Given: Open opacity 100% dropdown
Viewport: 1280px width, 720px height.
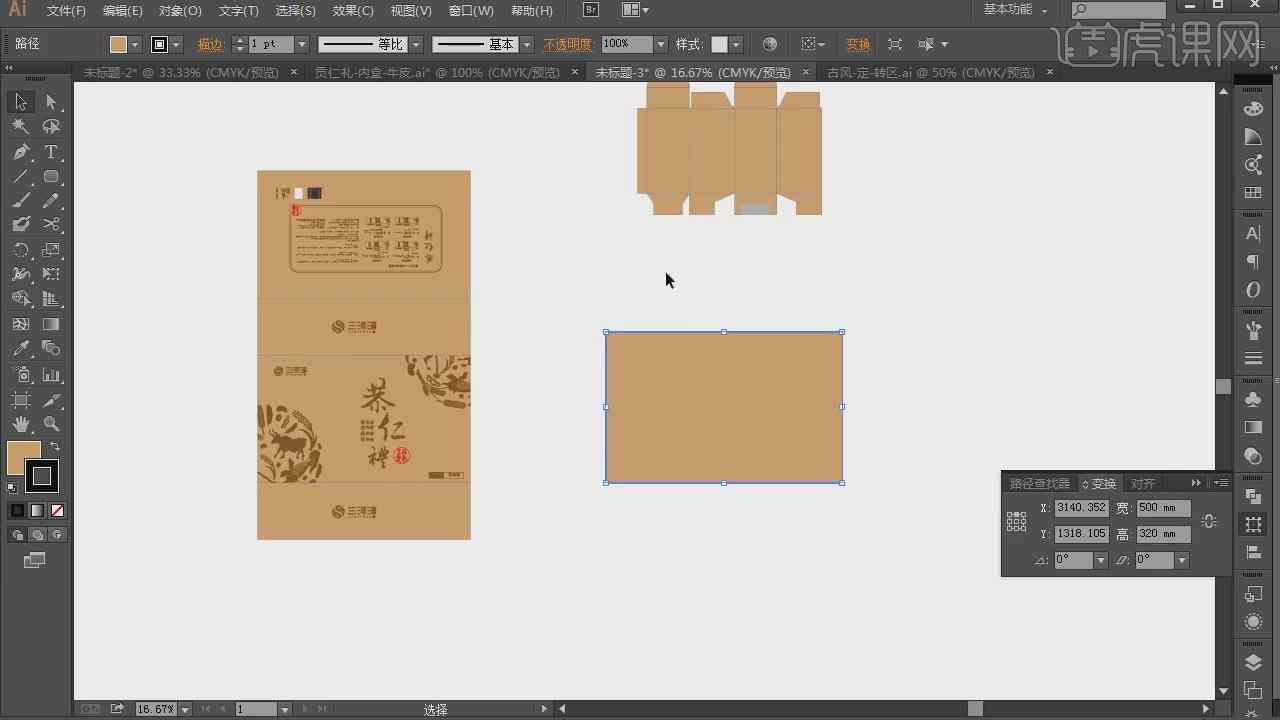Looking at the screenshot, I should click(x=660, y=44).
